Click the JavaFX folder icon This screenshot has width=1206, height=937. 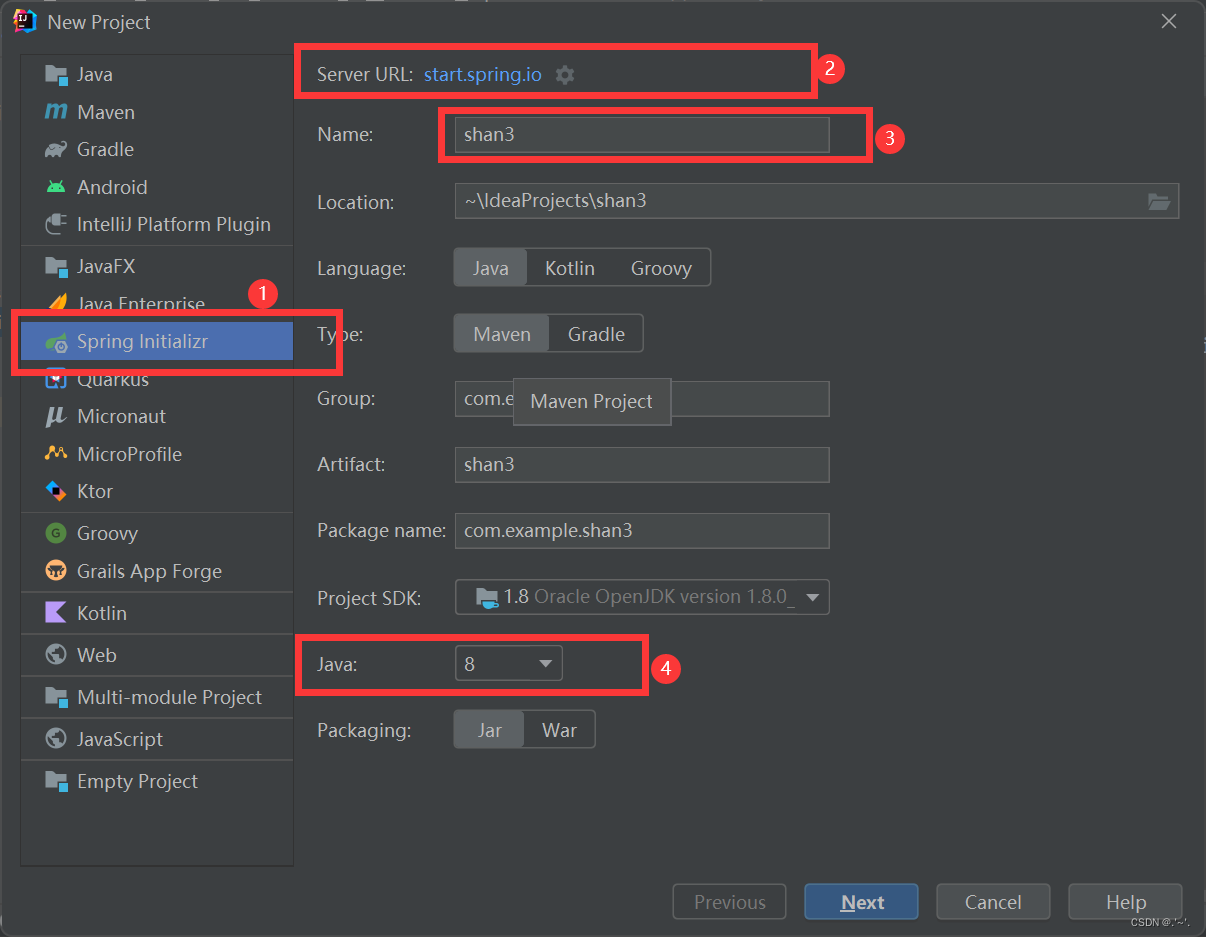pos(56,266)
